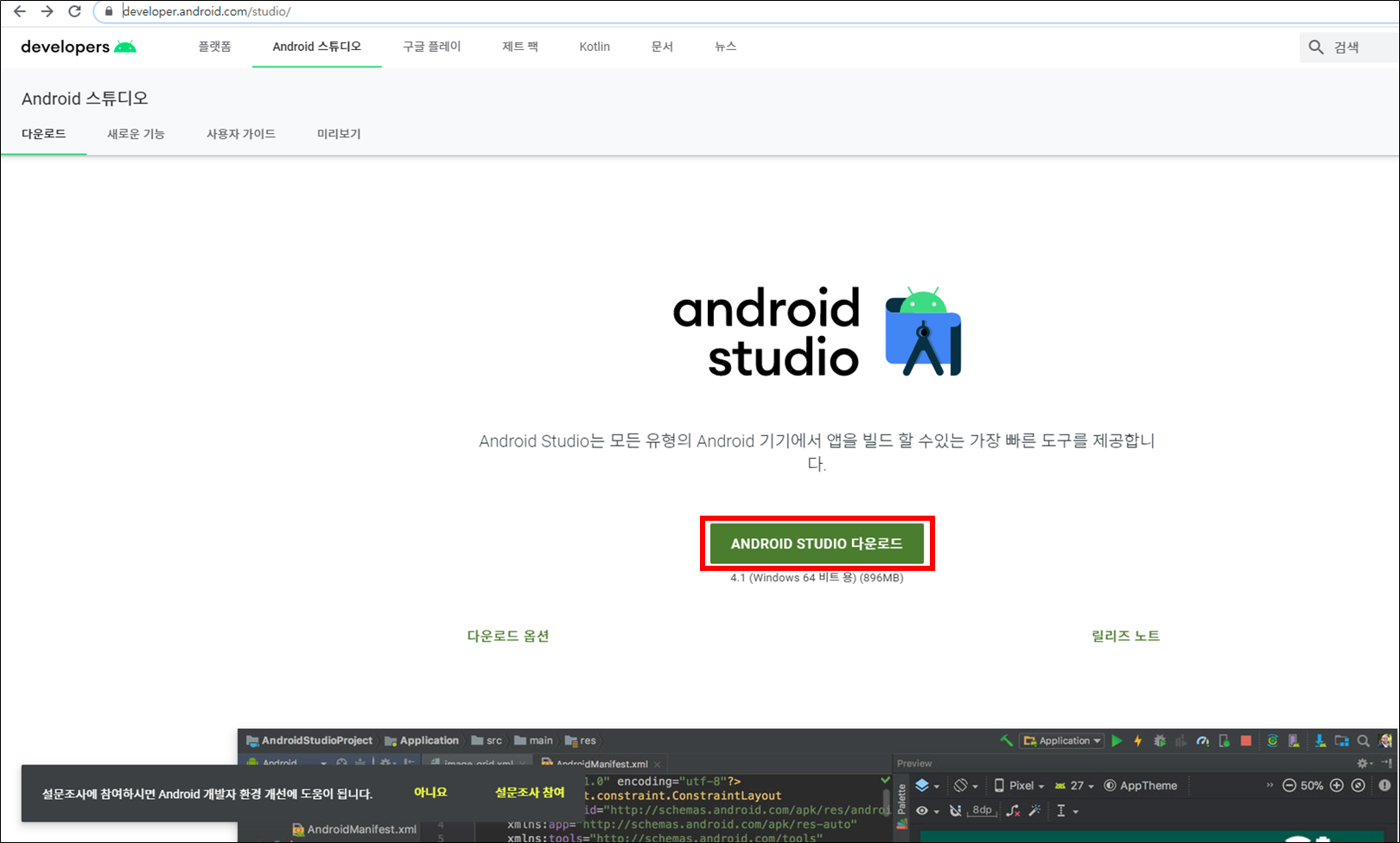
Task: Open the 제트 팩 navigation tab
Action: click(x=519, y=47)
